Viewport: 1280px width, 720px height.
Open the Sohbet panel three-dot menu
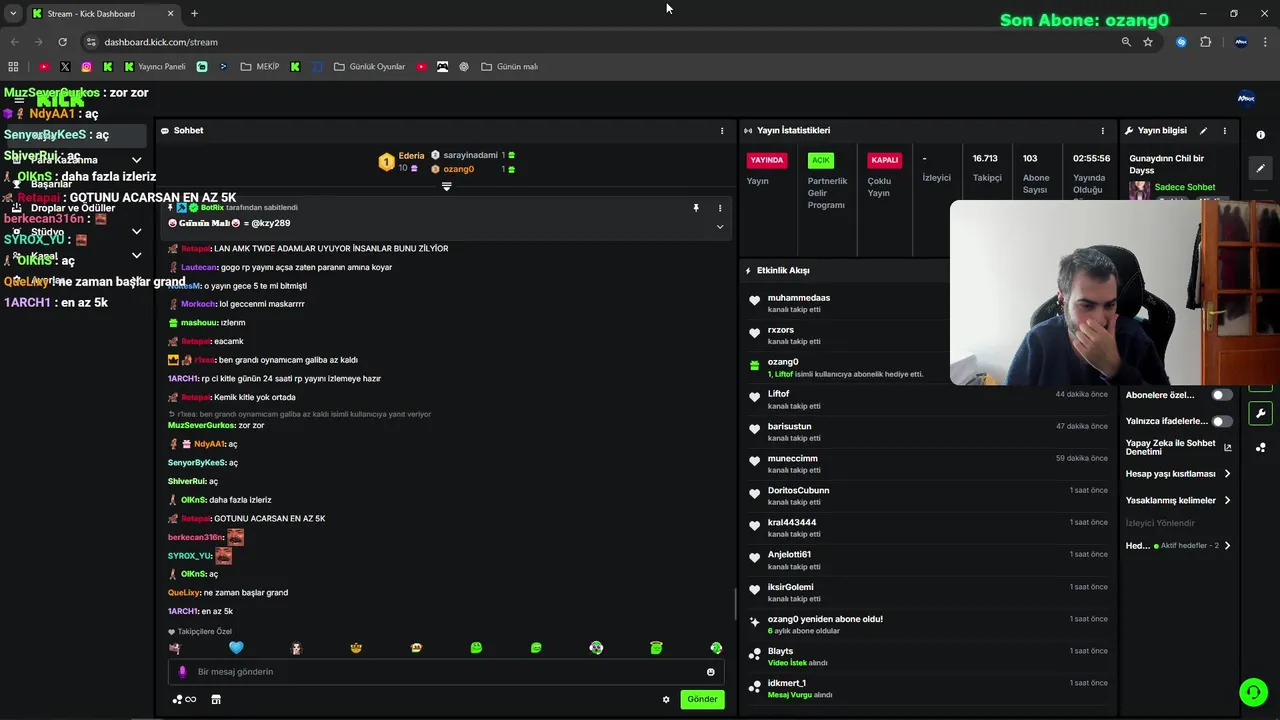[x=722, y=131]
